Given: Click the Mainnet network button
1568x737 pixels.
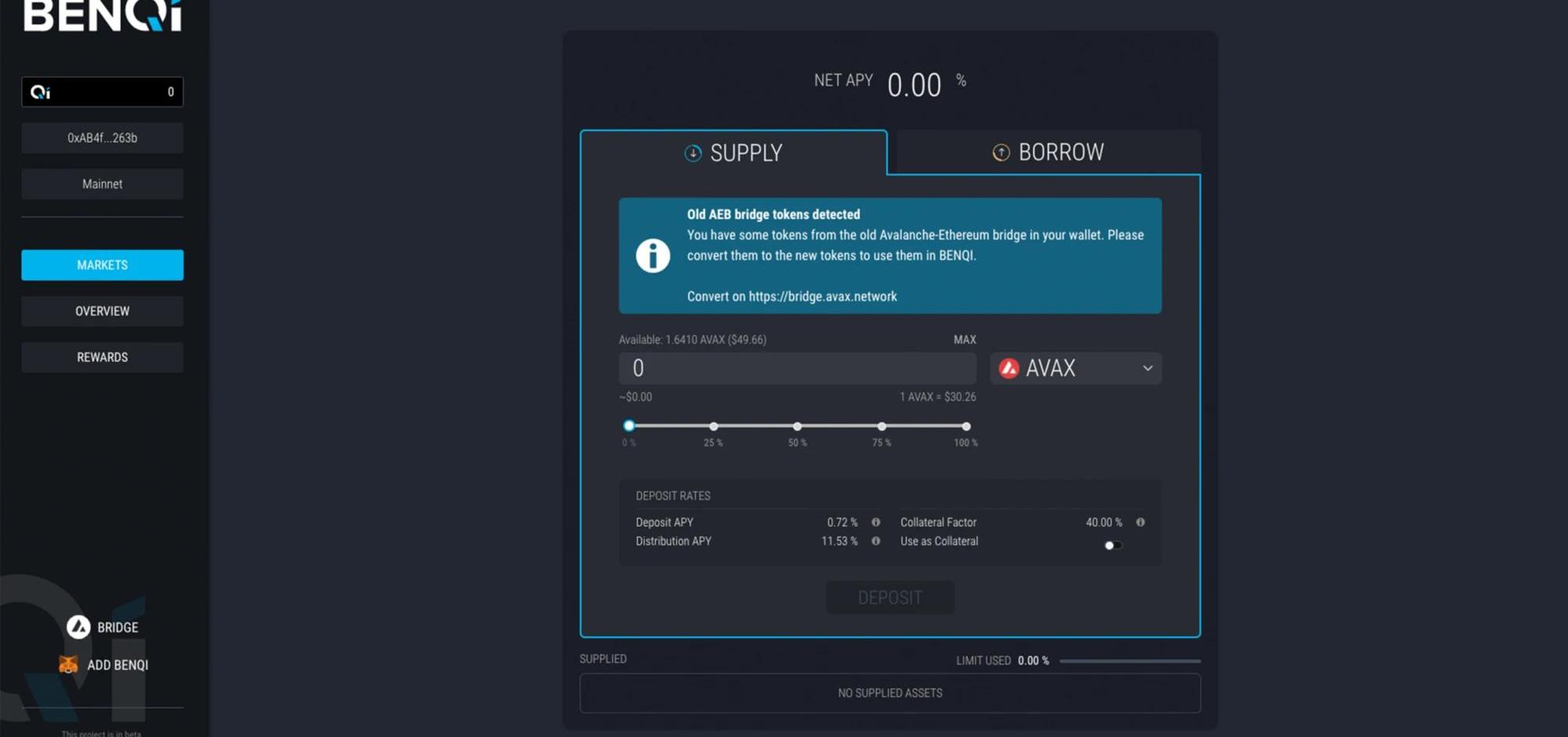Looking at the screenshot, I should pos(103,184).
